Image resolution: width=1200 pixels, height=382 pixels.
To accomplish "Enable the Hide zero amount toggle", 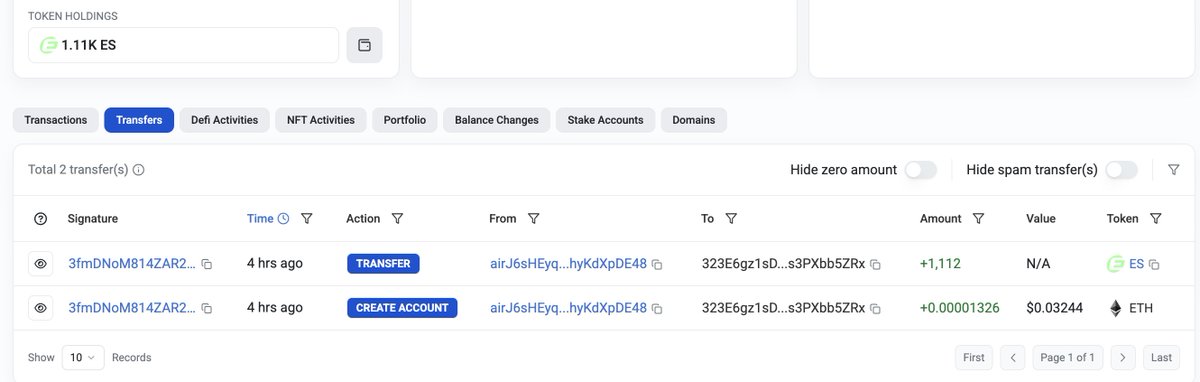I will (x=920, y=170).
